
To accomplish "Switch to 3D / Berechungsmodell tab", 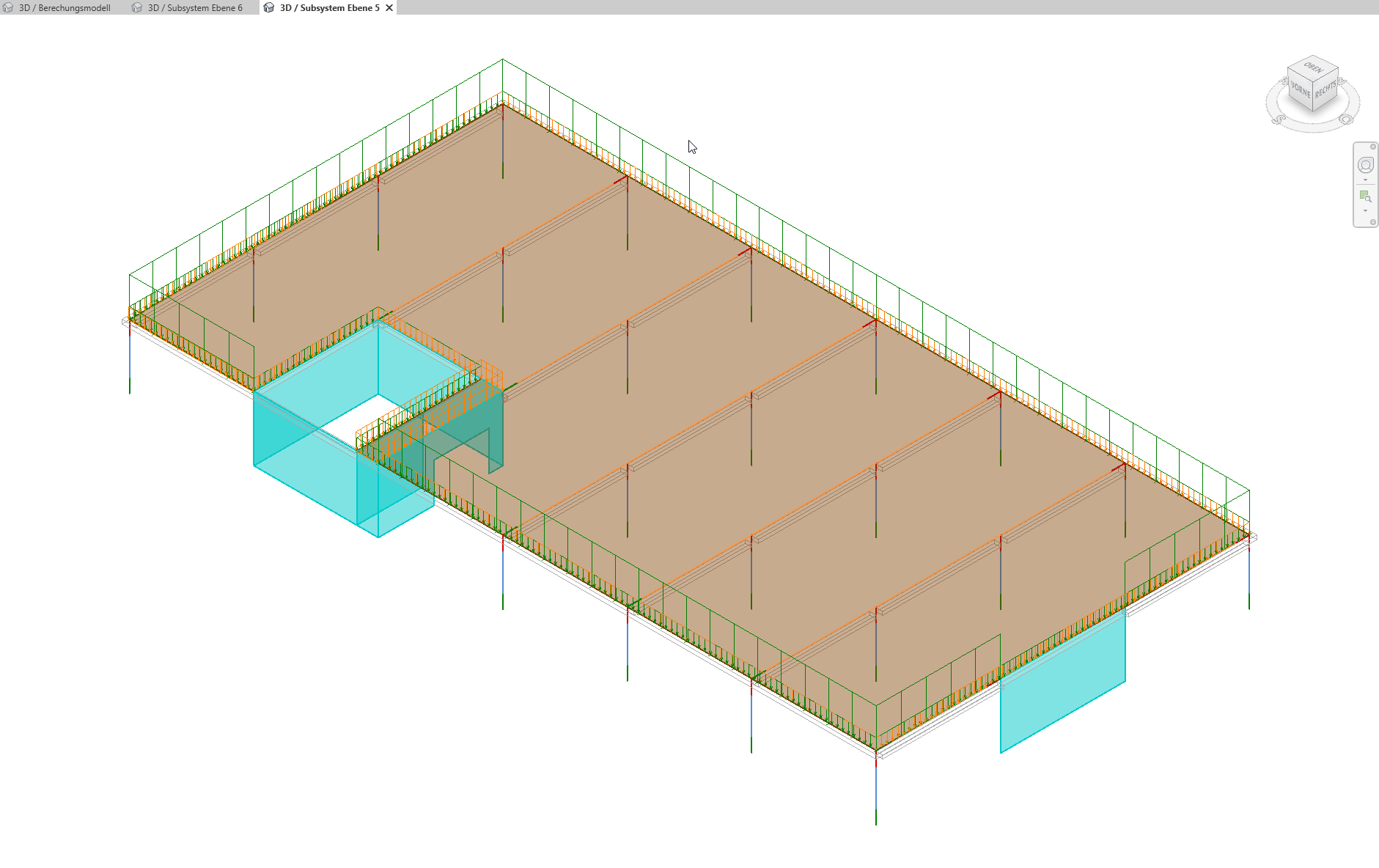I will (65, 8).
